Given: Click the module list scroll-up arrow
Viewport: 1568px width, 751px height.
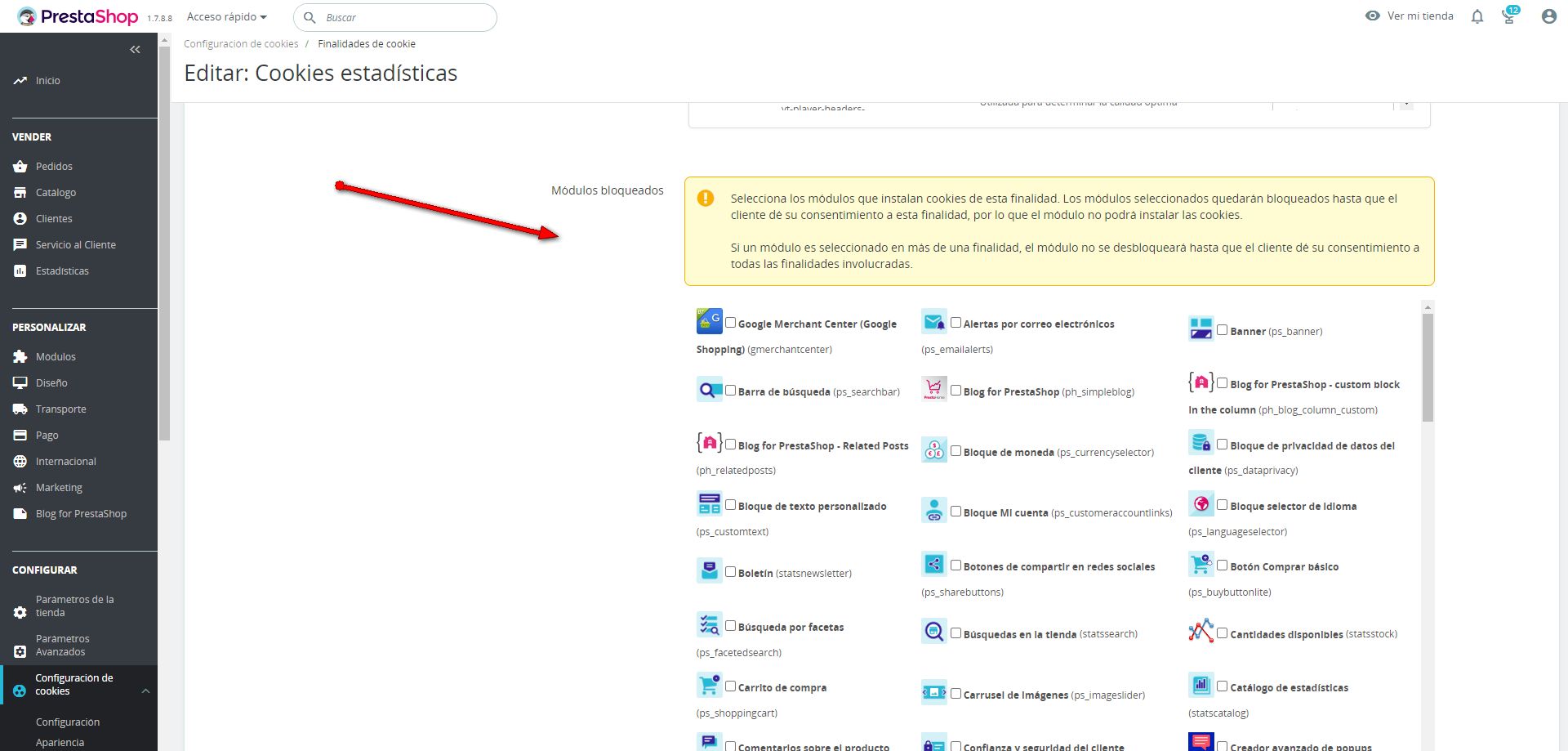Looking at the screenshot, I should pos(1428,307).
